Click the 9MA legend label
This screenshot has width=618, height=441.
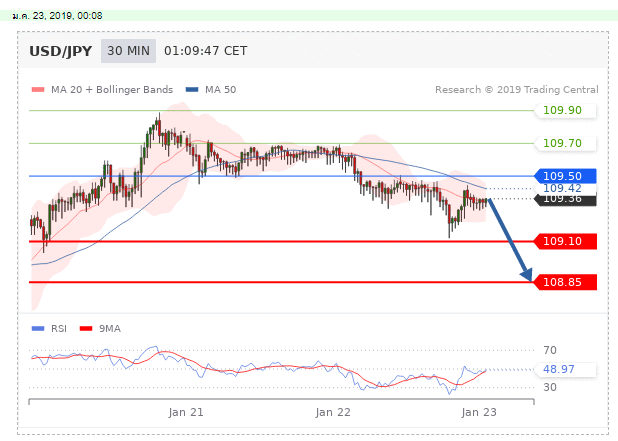[110, 328]
